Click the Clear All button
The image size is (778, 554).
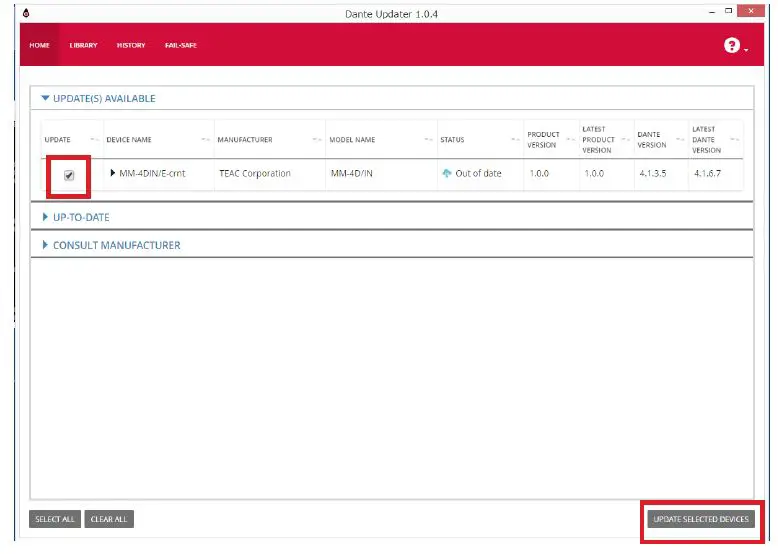109,519
